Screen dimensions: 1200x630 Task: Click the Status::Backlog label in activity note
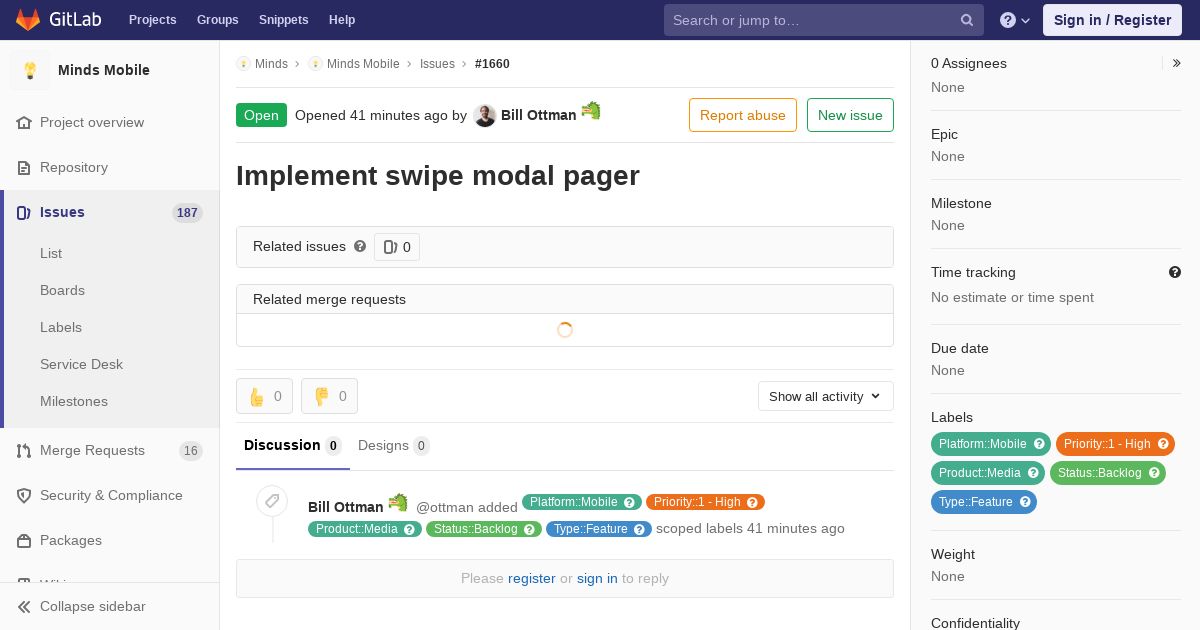tap(484, 529)
